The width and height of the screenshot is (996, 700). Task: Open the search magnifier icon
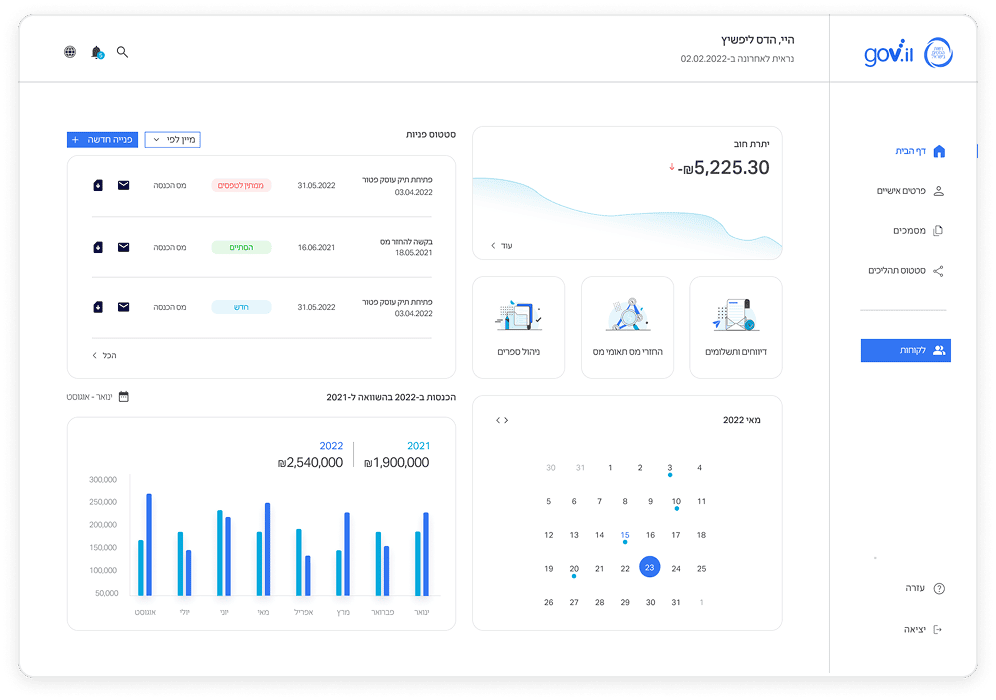(x=123, y=52)
